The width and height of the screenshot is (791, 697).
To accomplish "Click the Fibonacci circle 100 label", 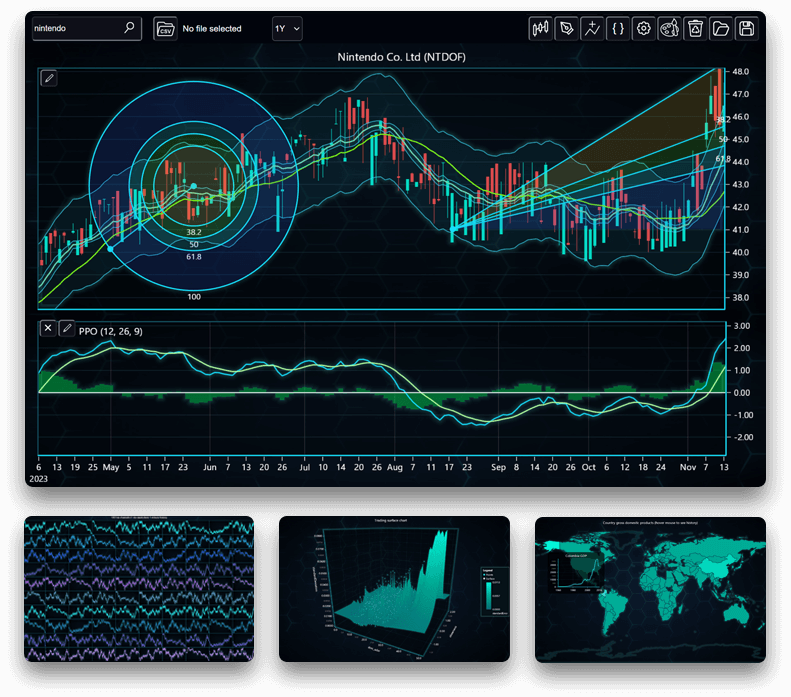I will (x=194, y=297).
